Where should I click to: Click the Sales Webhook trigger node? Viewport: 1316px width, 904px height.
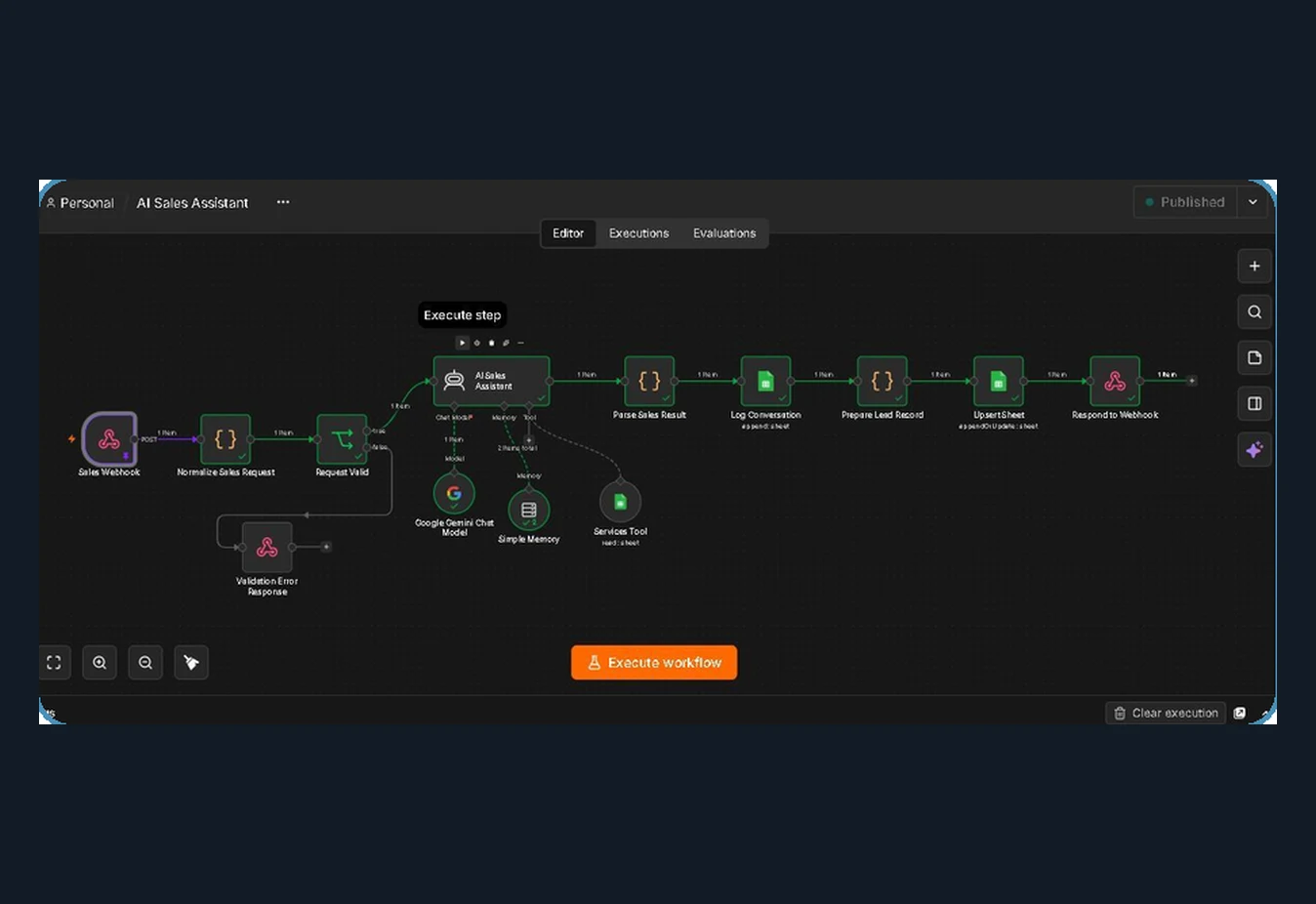pyautogui.click(x=109, y=439)
